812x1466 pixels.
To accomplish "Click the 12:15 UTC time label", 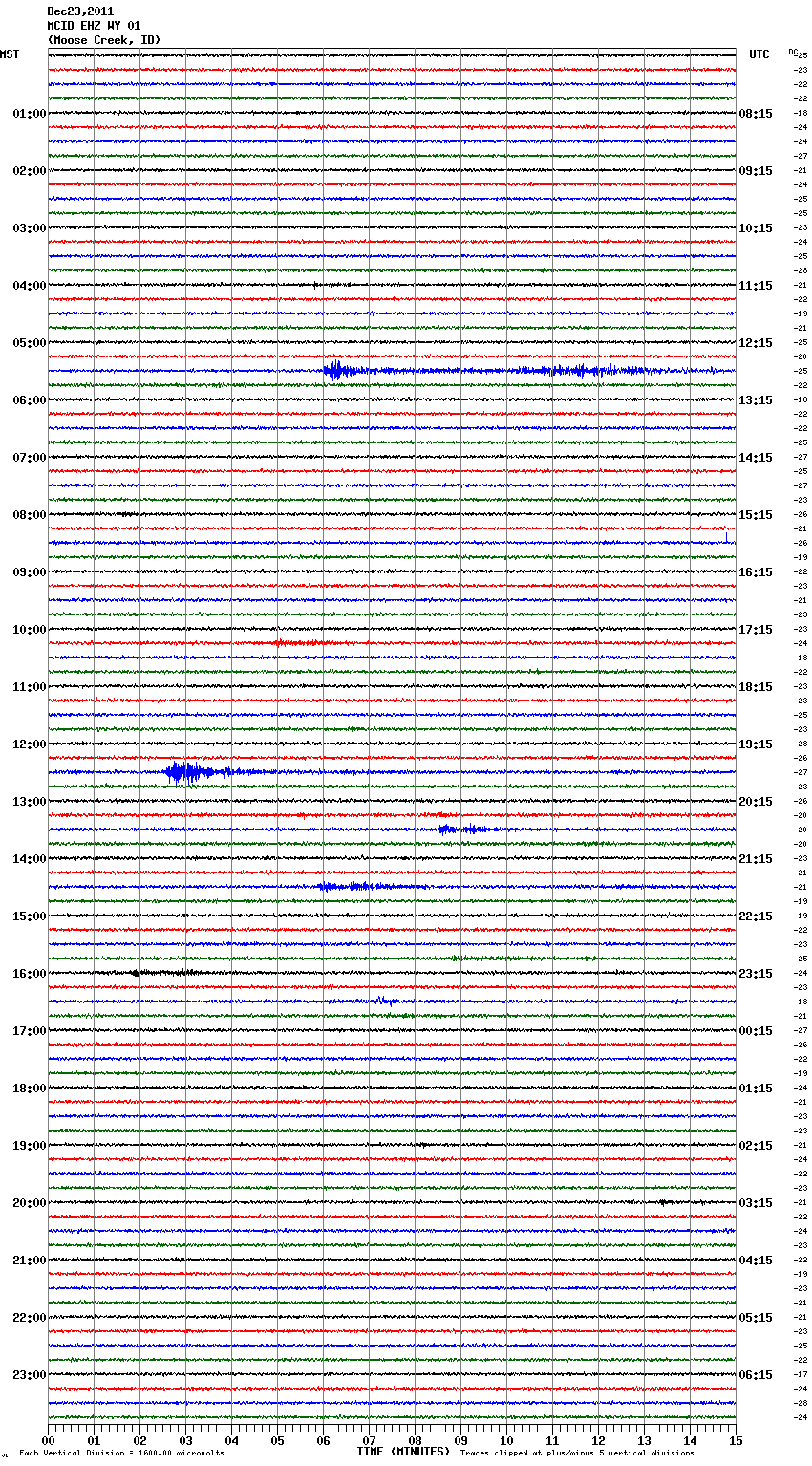I will pos(756,343).
